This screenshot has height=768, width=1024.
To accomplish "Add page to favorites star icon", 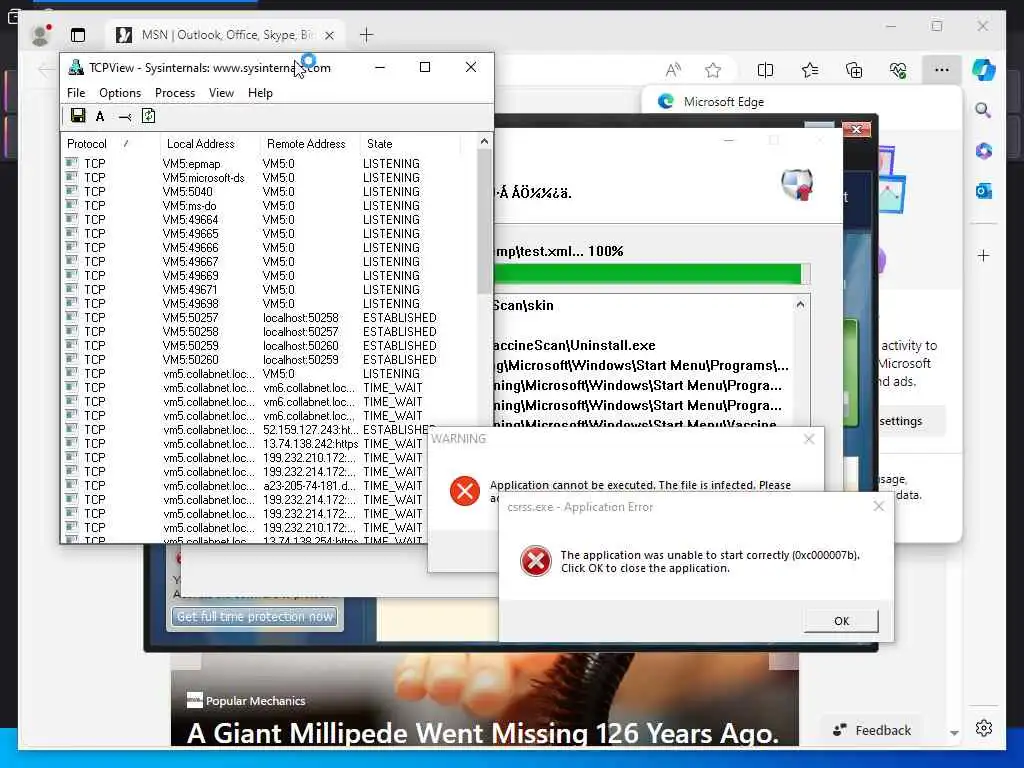I will point(713,70).
